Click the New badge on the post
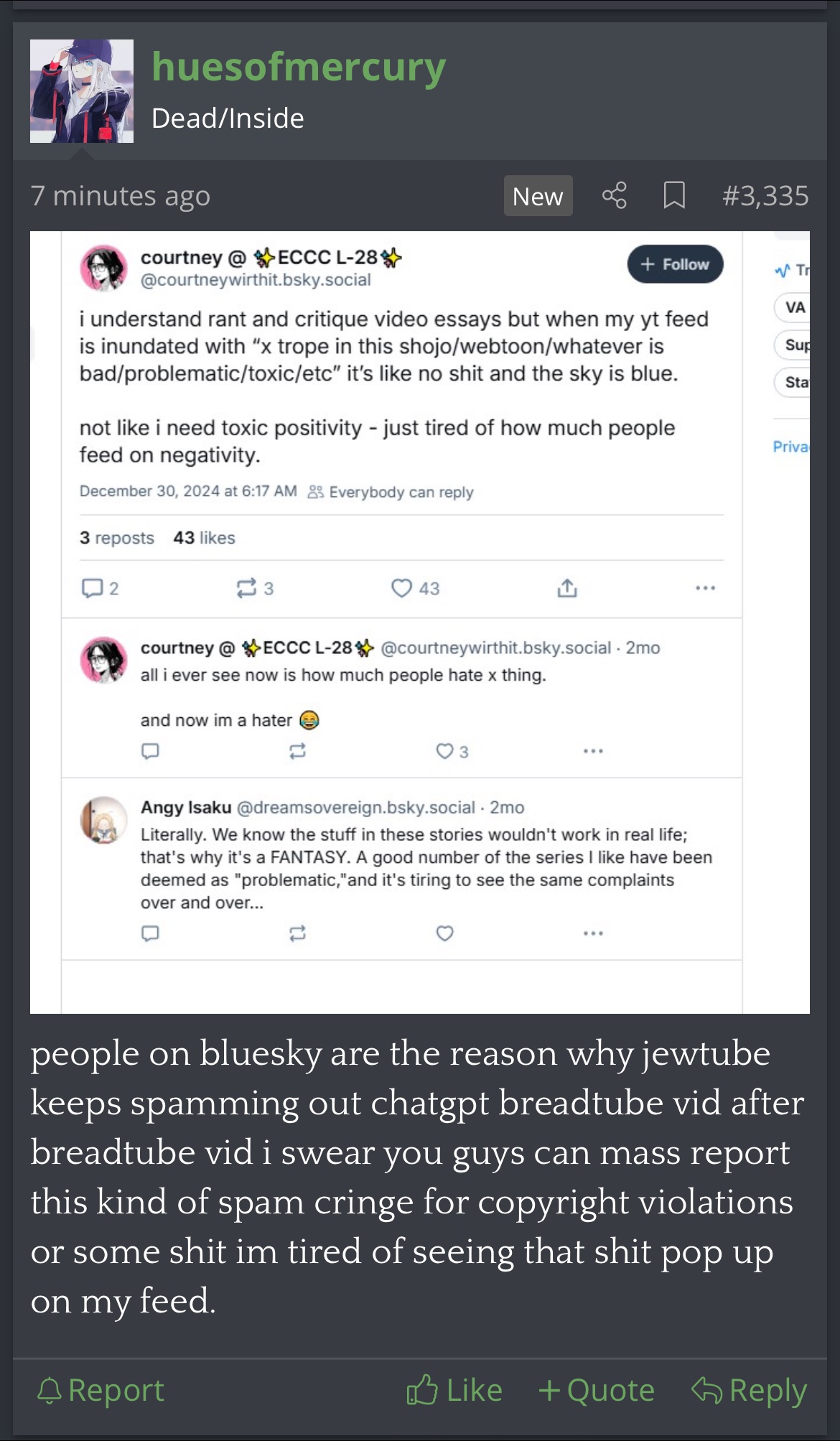Image resolution: width=840 pixels, height=1441 pixels. tap(538, 196)
